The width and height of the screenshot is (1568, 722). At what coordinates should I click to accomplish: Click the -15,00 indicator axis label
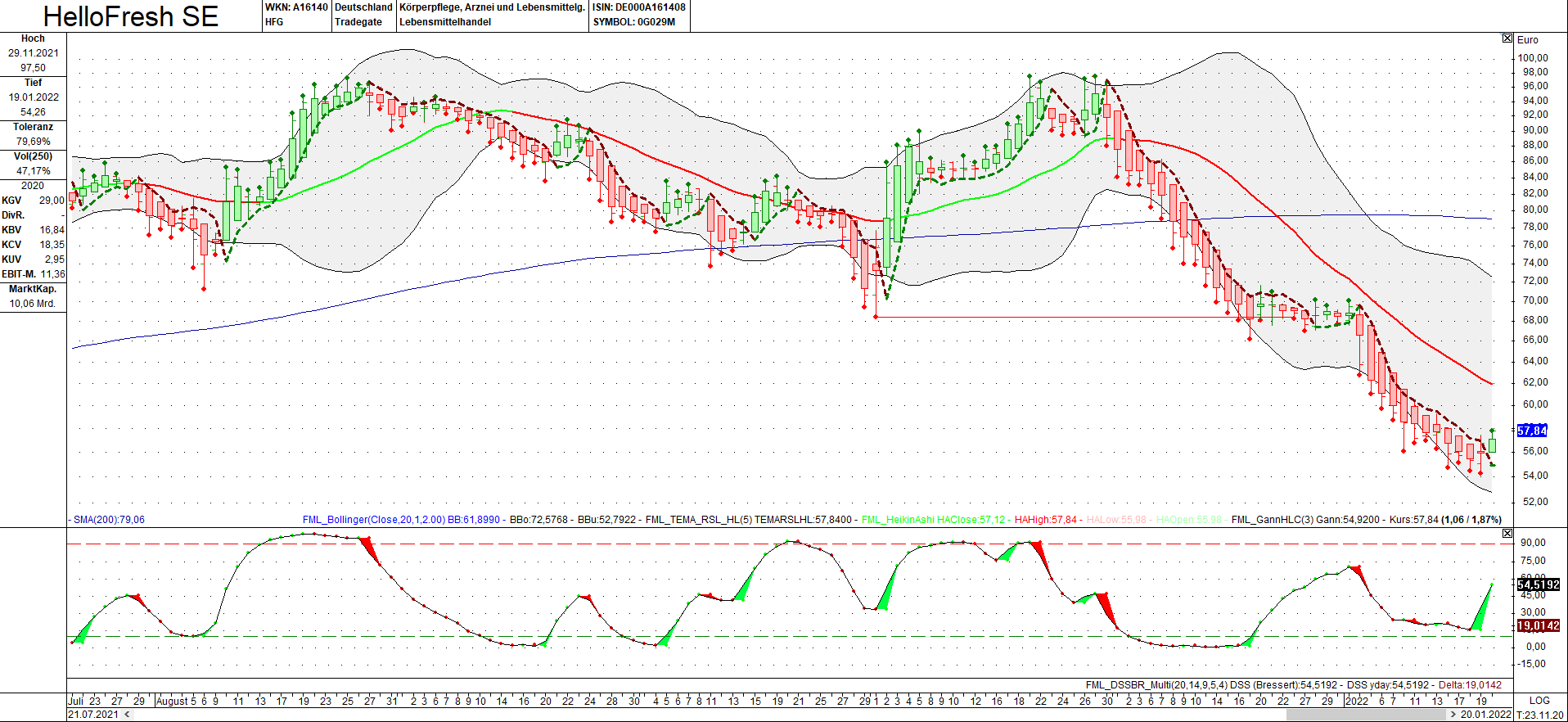1532,664
